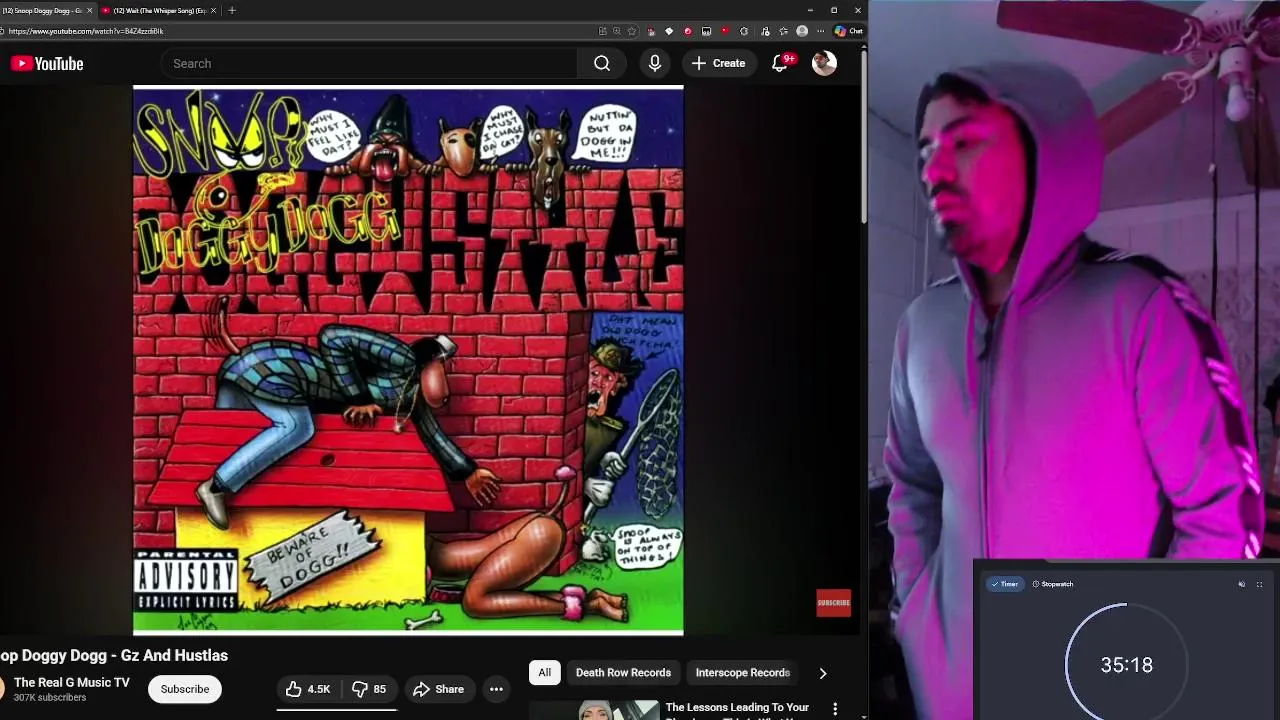Select the Stopwatch mode in timer widget
This screenshot has height=720, width=1280.
(1053, 584)
